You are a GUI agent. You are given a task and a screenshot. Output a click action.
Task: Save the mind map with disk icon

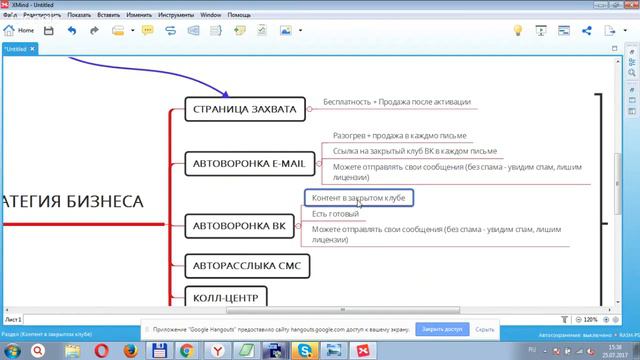tap(49, 30)
